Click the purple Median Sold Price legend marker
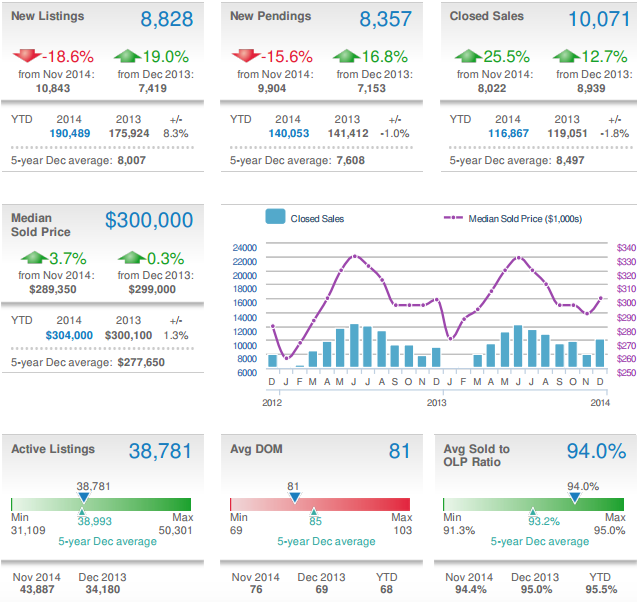 tap(453, 218)
